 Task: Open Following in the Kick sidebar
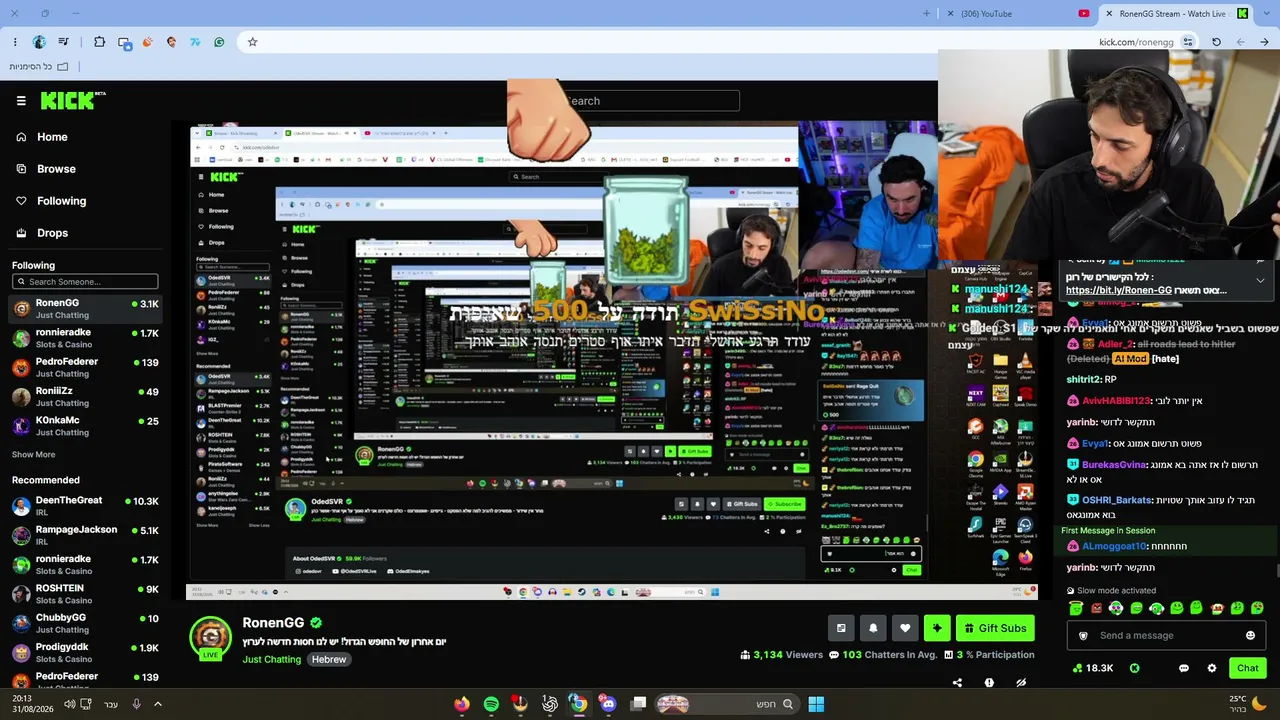click(61, 201)
